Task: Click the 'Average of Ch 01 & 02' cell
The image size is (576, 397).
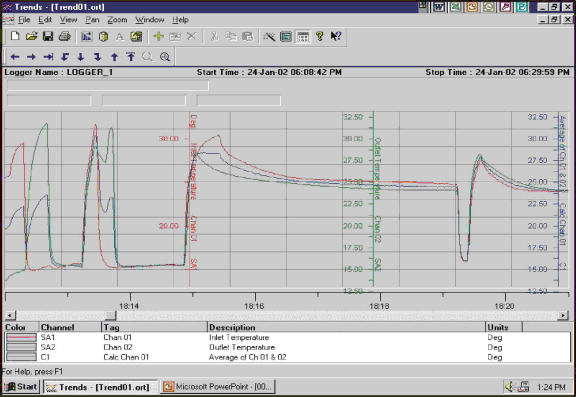Action: coord(247,357)
